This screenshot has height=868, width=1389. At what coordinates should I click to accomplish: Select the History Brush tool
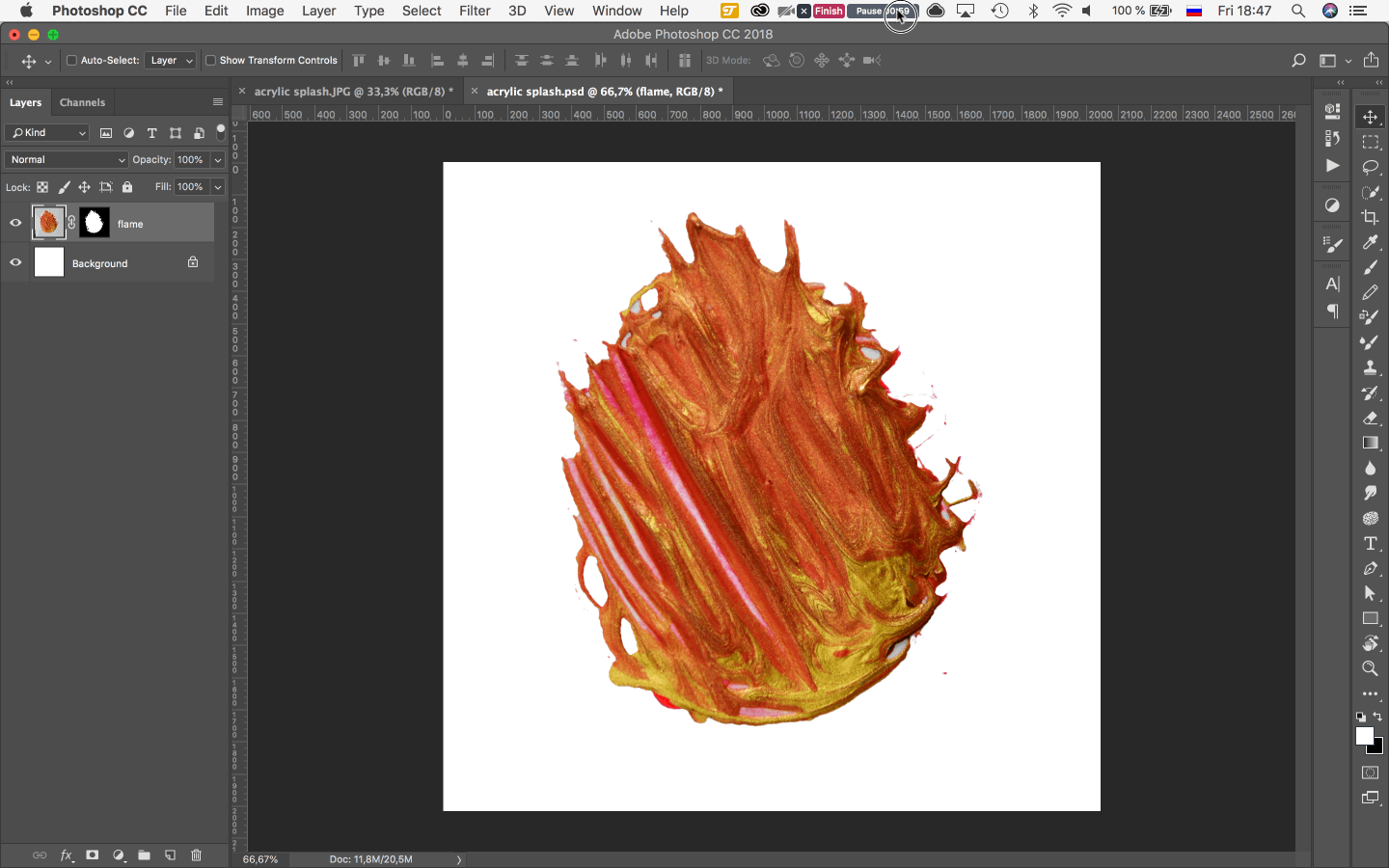pyautogui.click(x=1370, y=393)
